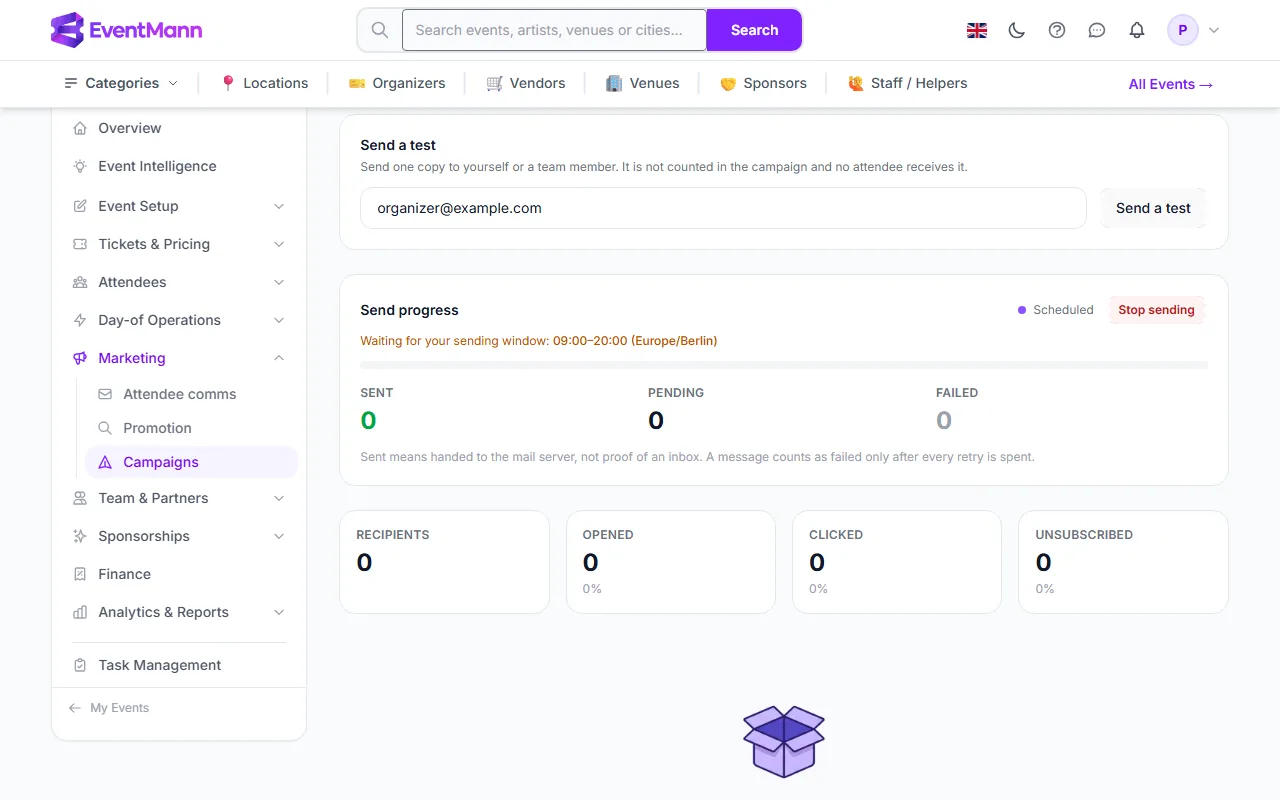
Task: Open Event Intelligence
Action: (x=179, y=166)
